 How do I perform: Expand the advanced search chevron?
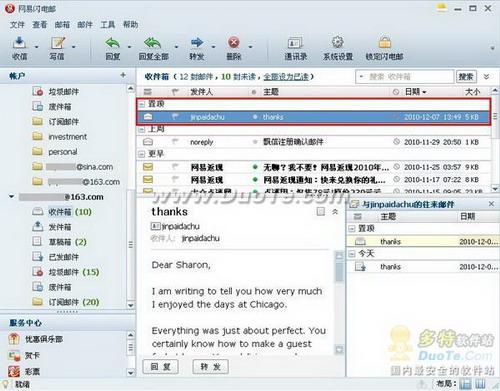(486, 76)
